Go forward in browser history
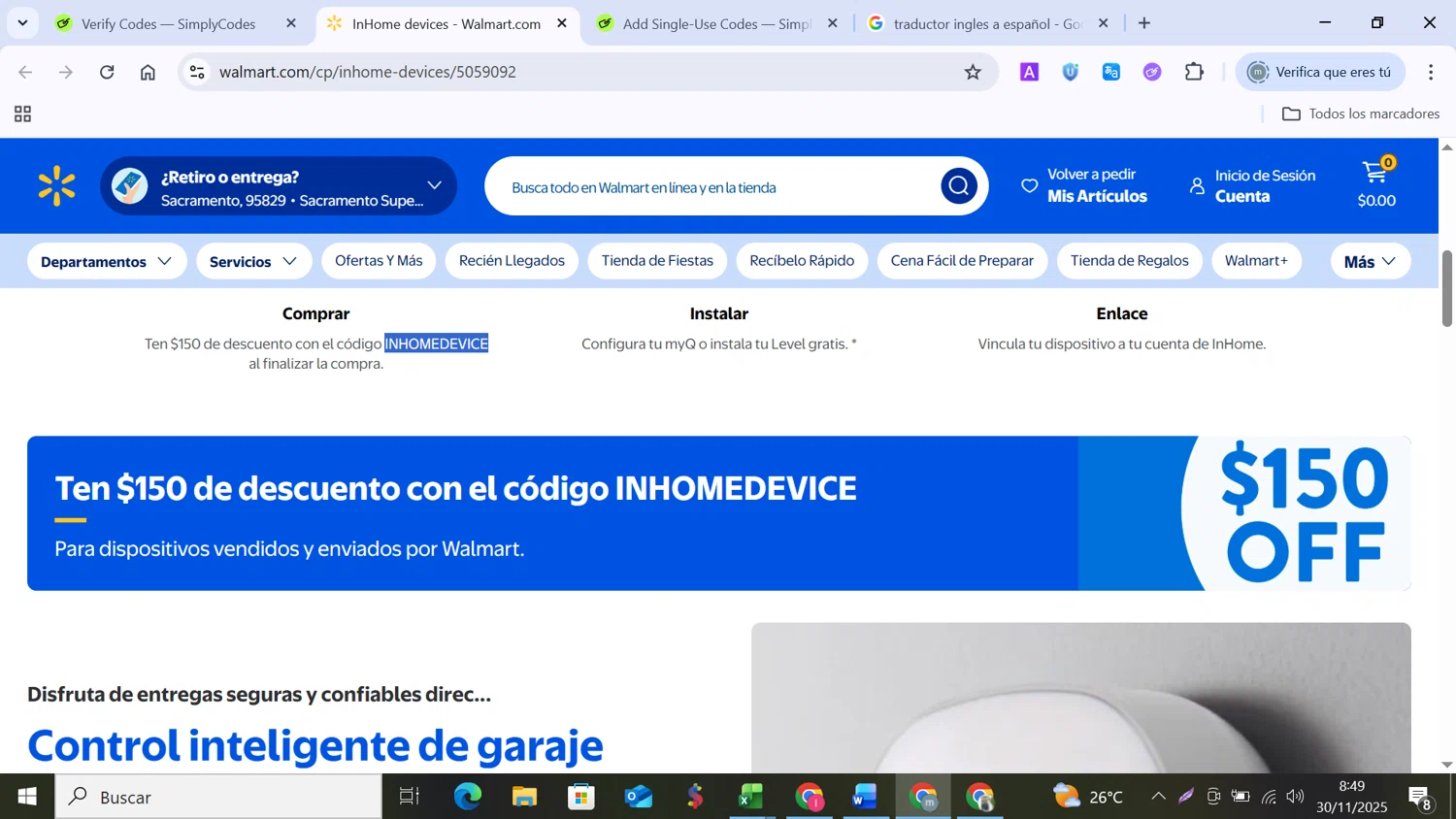Image resolution: width=1456 pixels, height=819 pixels. [66, 72]
